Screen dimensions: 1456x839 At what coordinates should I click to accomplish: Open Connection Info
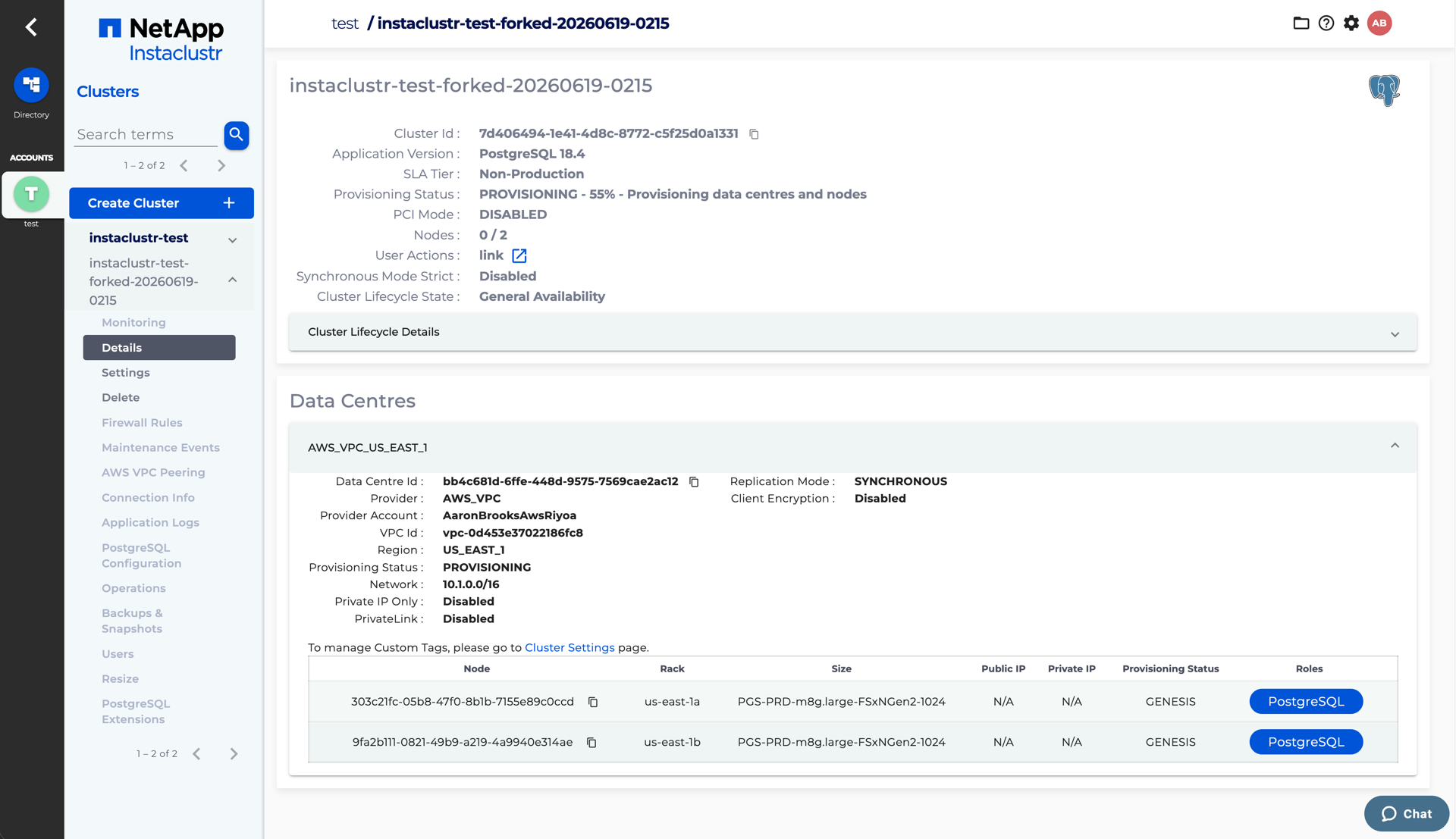click(x=148, y=498)
